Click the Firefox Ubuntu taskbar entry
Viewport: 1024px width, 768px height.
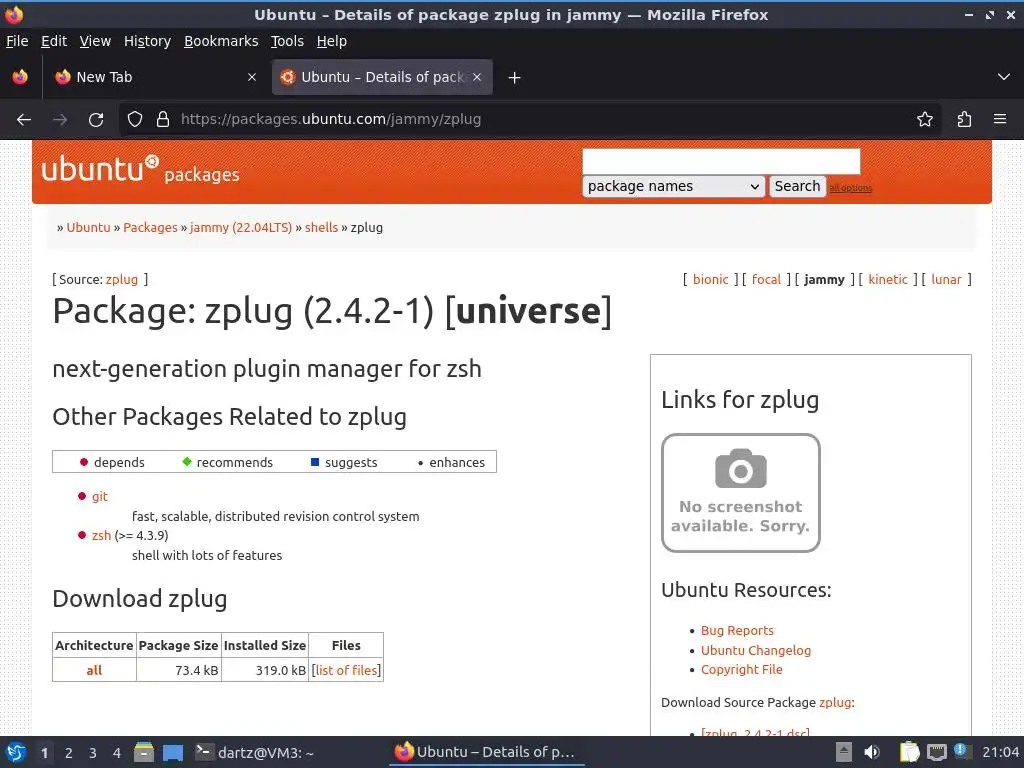(x=487, y=752)
